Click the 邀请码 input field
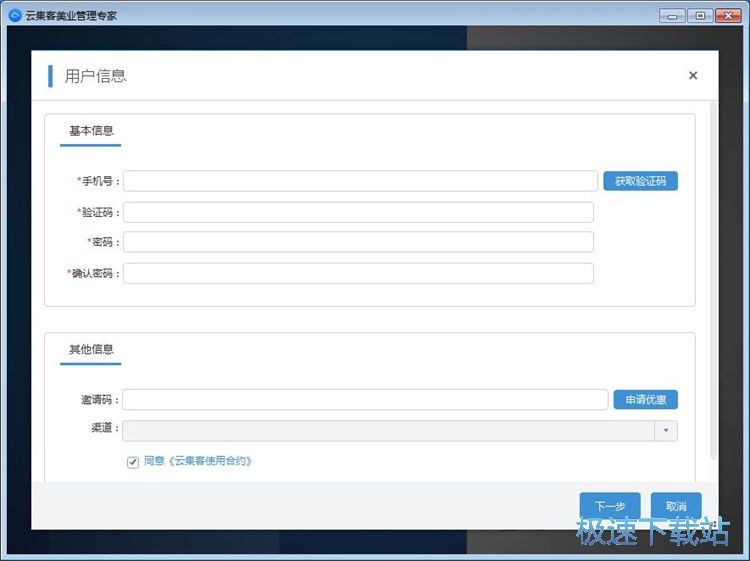 click(x=365, y=399)
